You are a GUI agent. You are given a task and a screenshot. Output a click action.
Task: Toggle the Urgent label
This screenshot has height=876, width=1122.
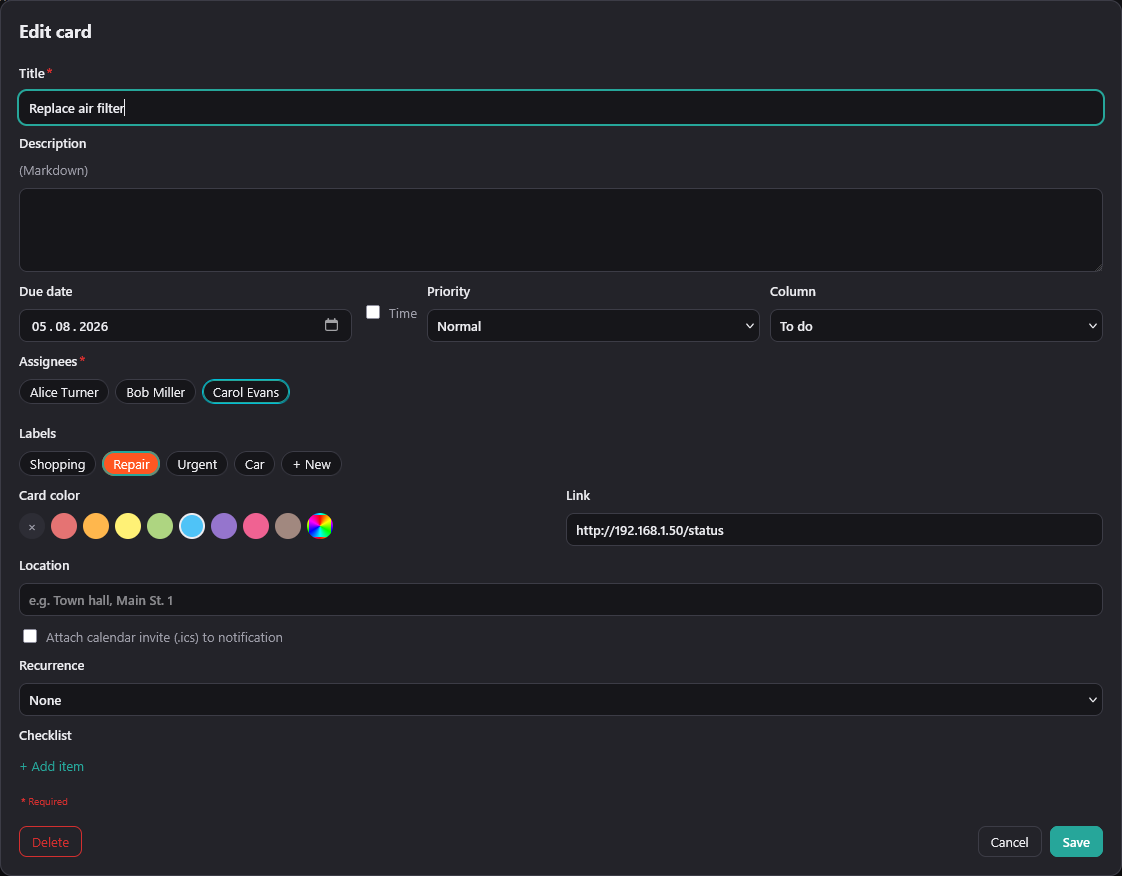pyautogui.click(x=197, y=464)
